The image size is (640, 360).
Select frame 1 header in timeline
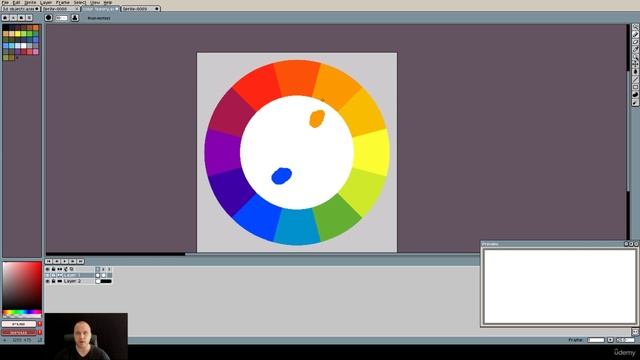click(x=98, y=269)
